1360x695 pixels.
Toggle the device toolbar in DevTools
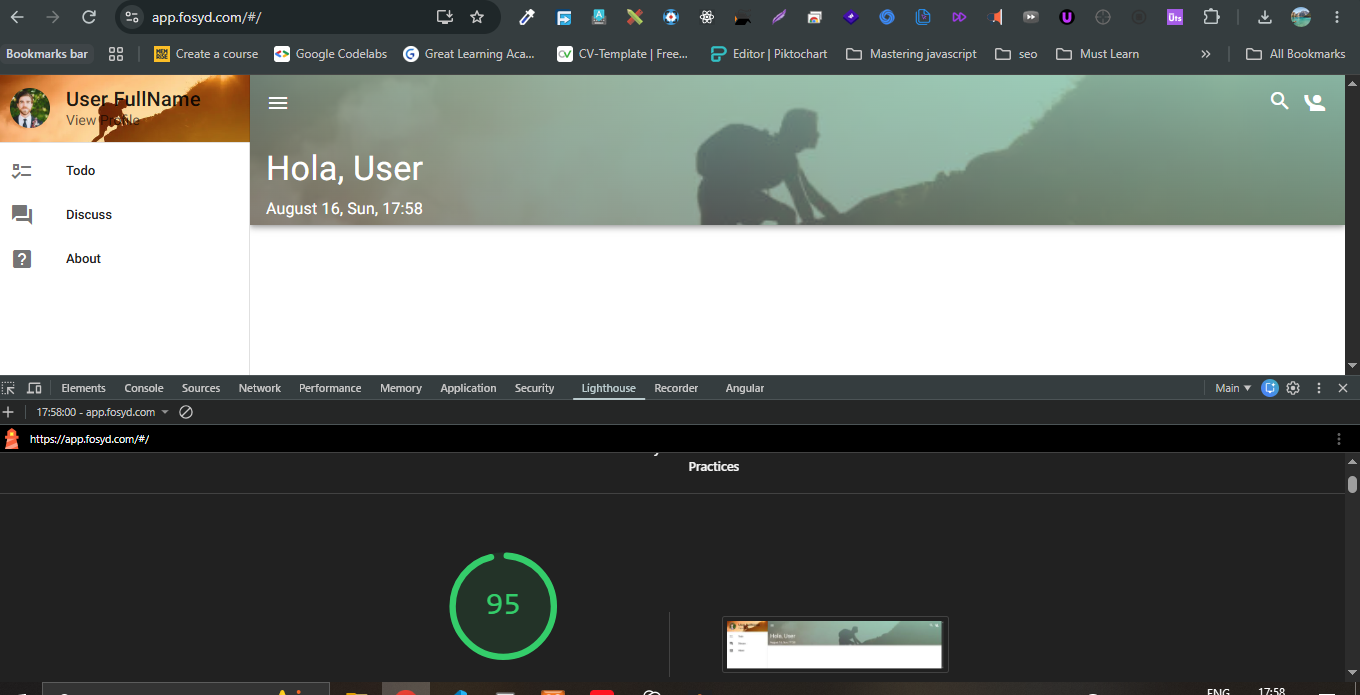(x=34, y=388)
